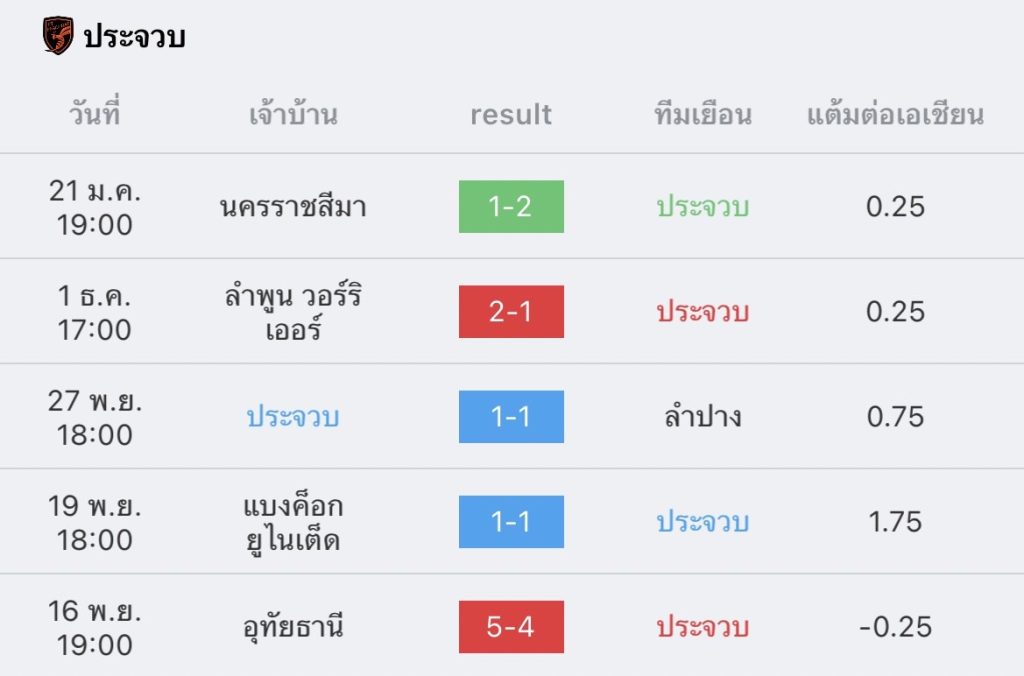Viewport: 1024px width, 676px height.
Task: Click the Prachuap club crest icon
Action: (x=58, y=36)
